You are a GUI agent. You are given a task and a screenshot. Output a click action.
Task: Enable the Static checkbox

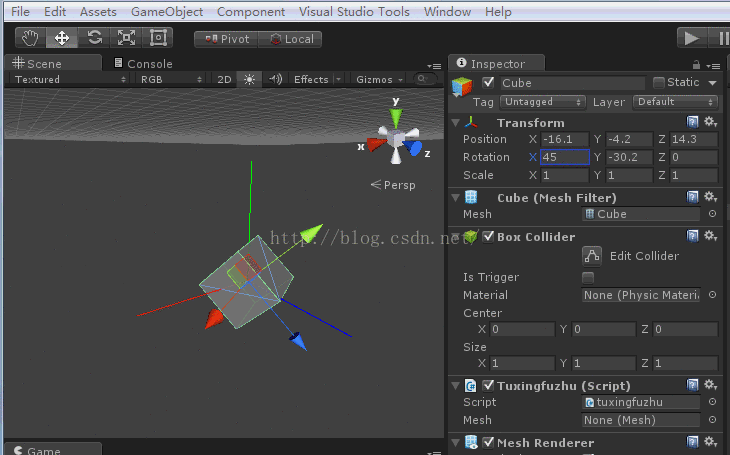[x=658, y=82]
